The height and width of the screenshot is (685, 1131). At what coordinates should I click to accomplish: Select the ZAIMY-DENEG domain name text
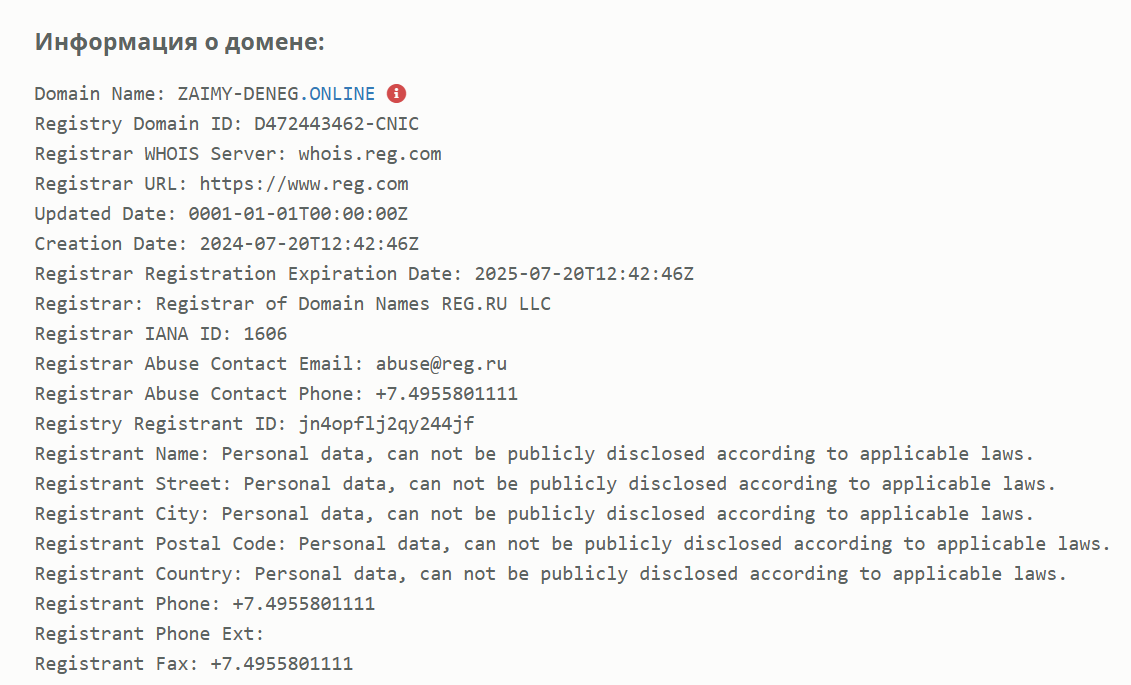[238, 94]
